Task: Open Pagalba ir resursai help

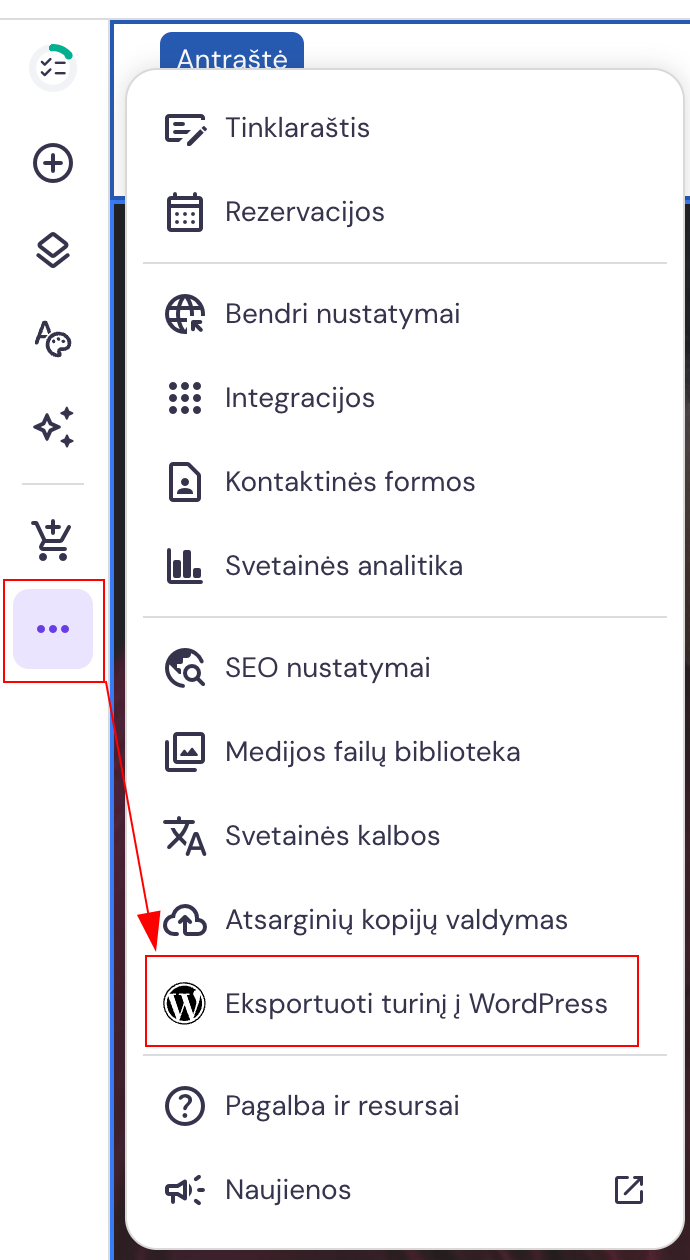Action: click(x=342, y=1106)
